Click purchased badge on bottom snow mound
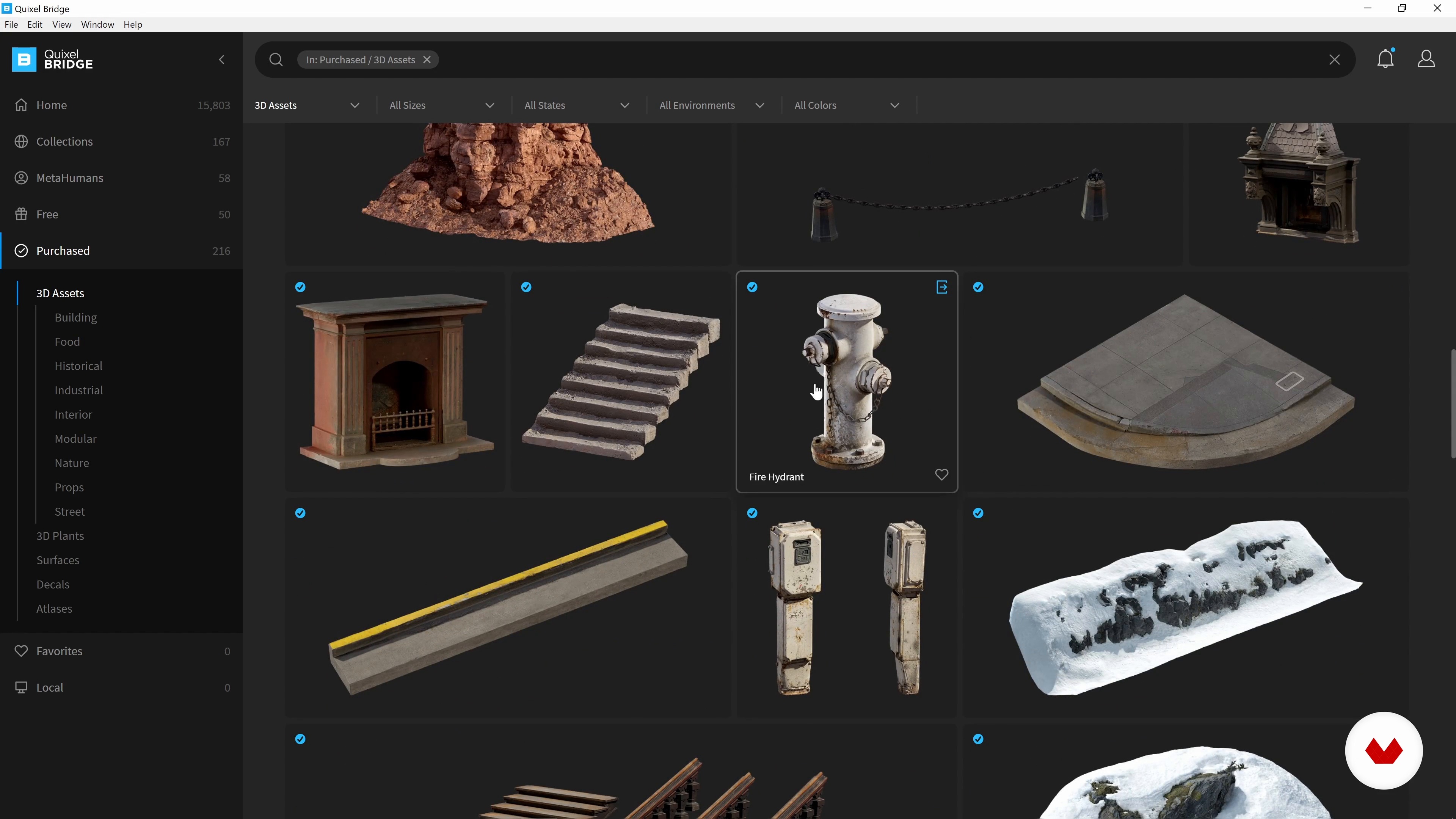 978,739
